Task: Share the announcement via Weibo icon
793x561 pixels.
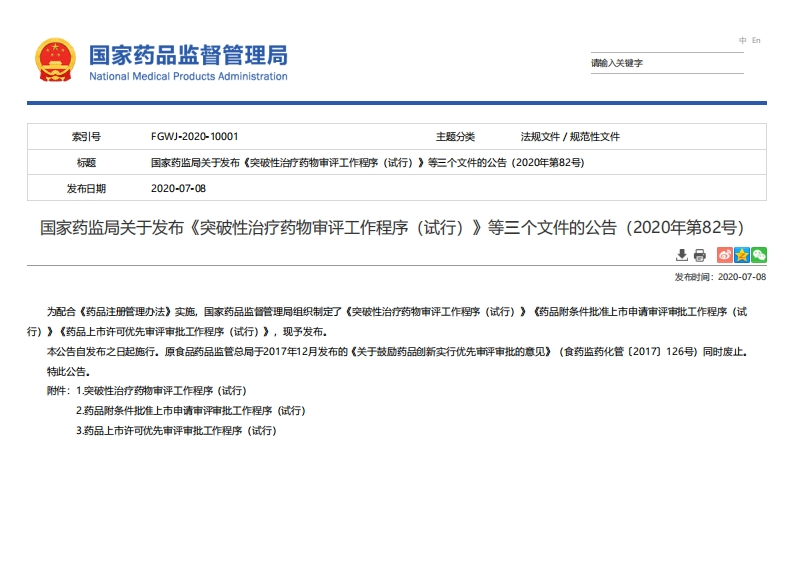Action: click(724, 255)
